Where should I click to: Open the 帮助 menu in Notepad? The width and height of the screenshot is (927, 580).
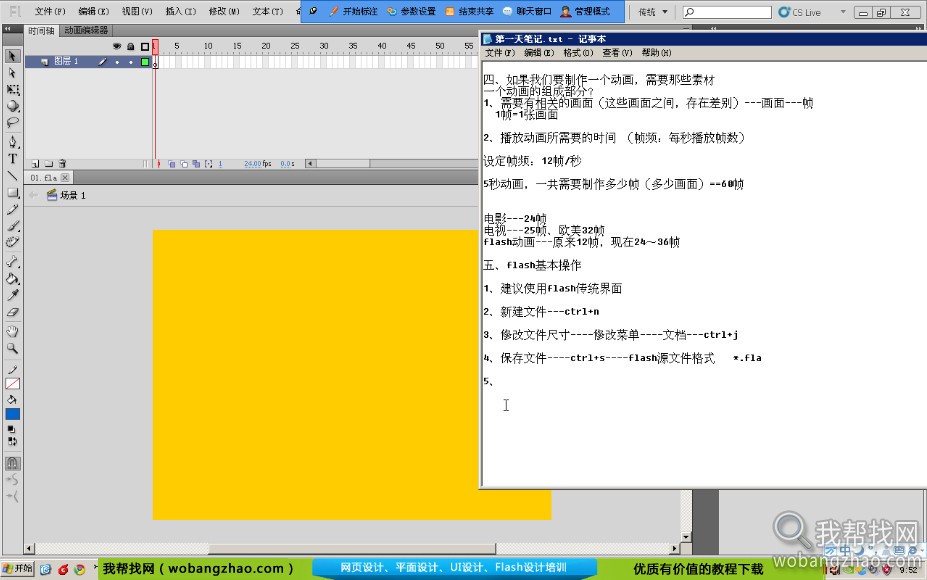pyautogui.click(x=656, y=53)
